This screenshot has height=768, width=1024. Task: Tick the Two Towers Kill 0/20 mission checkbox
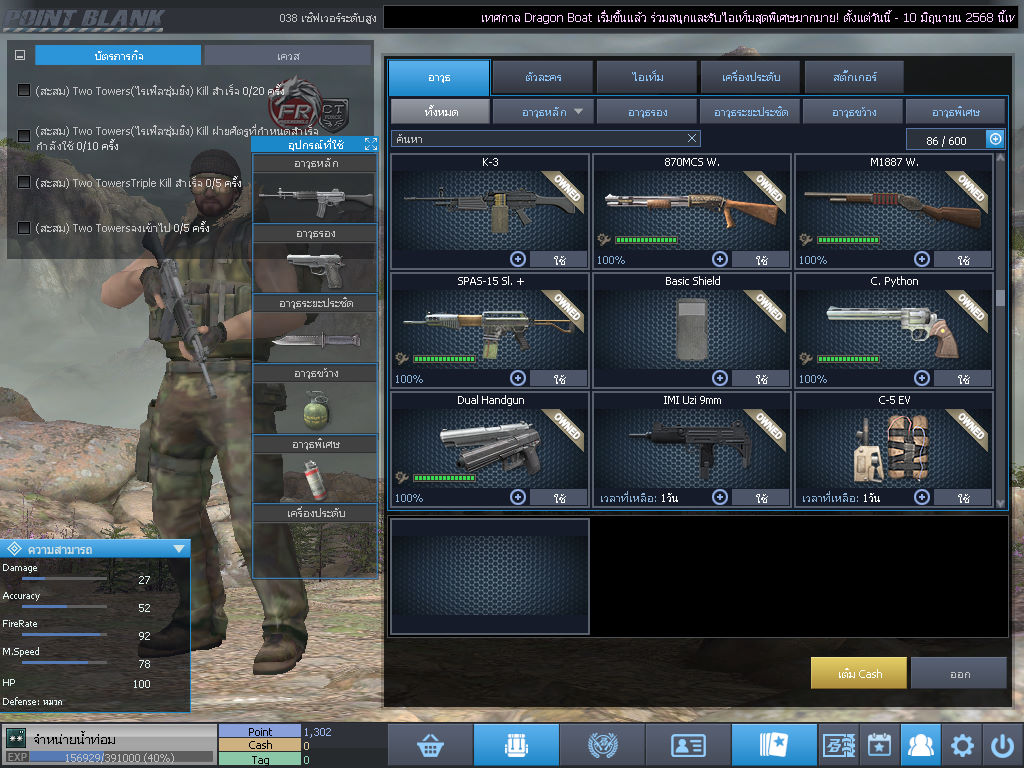point(24,90)
